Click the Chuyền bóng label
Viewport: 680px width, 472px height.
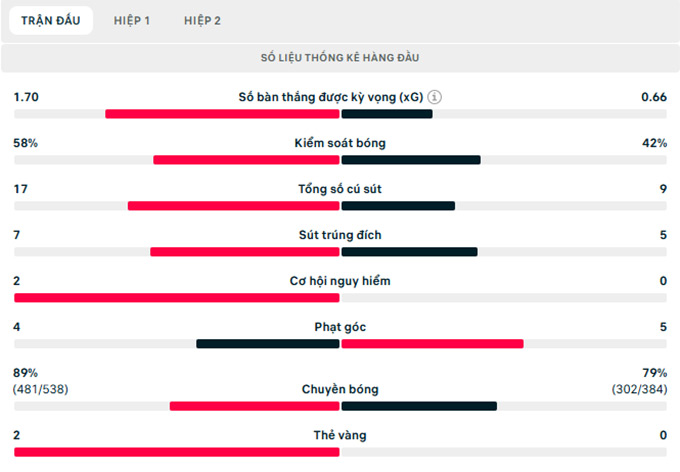(340, 390)
